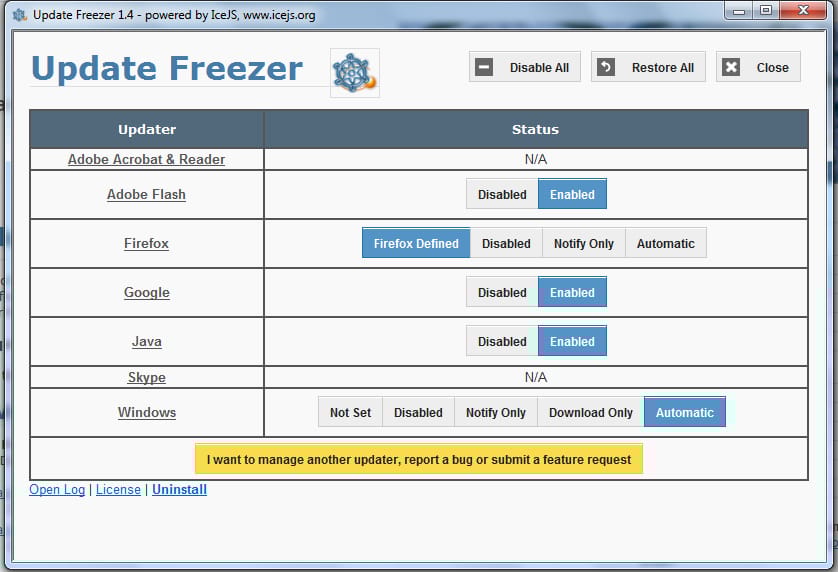The height and width of the screenshot is (572, 838).
Task: Set Firefox updater to Disabled
Action: click(x=506, y=244)
